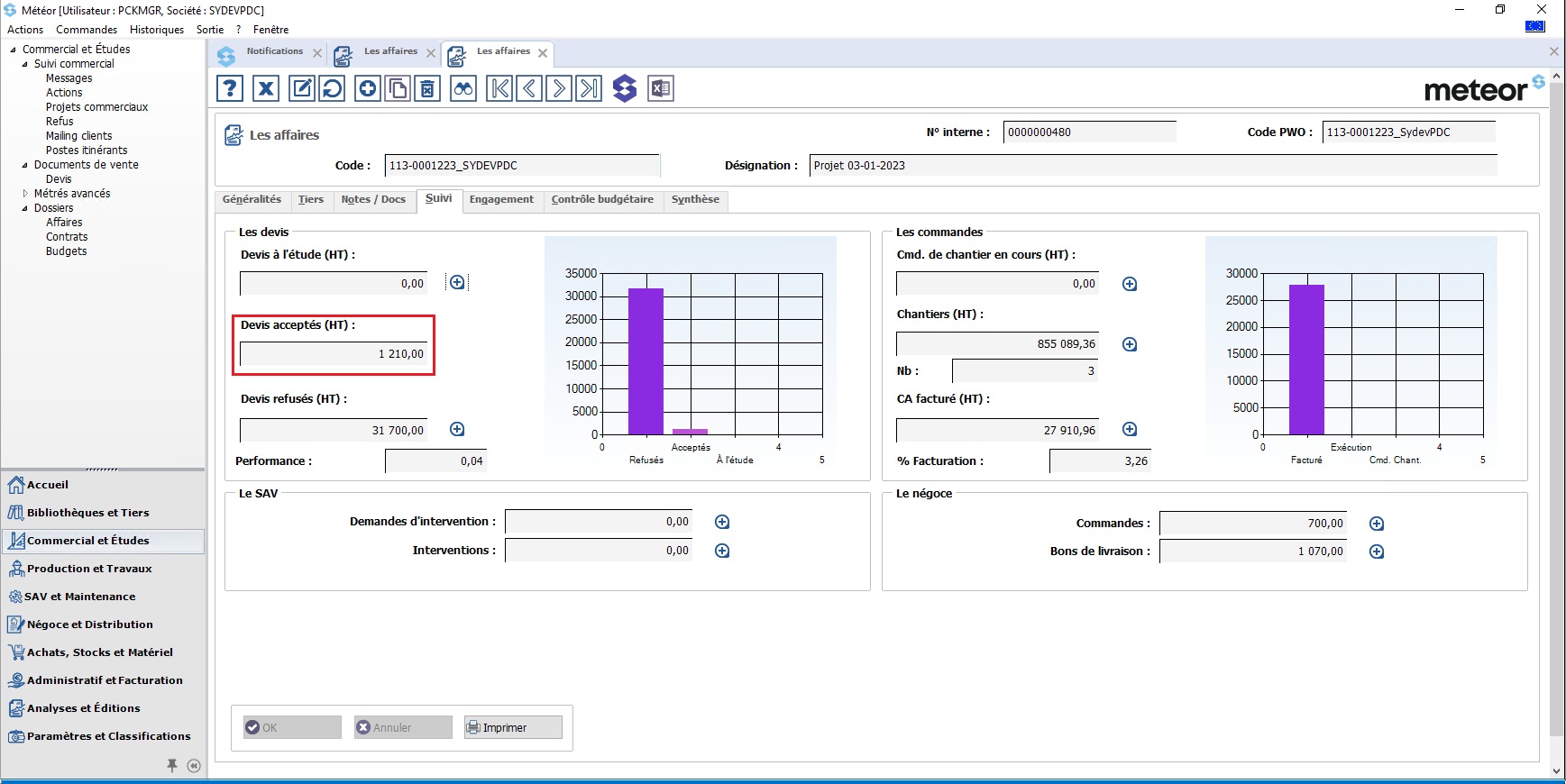Click the Code PWO input field
This screenshot has width=1566, height=784.
tap(1409, 132)
